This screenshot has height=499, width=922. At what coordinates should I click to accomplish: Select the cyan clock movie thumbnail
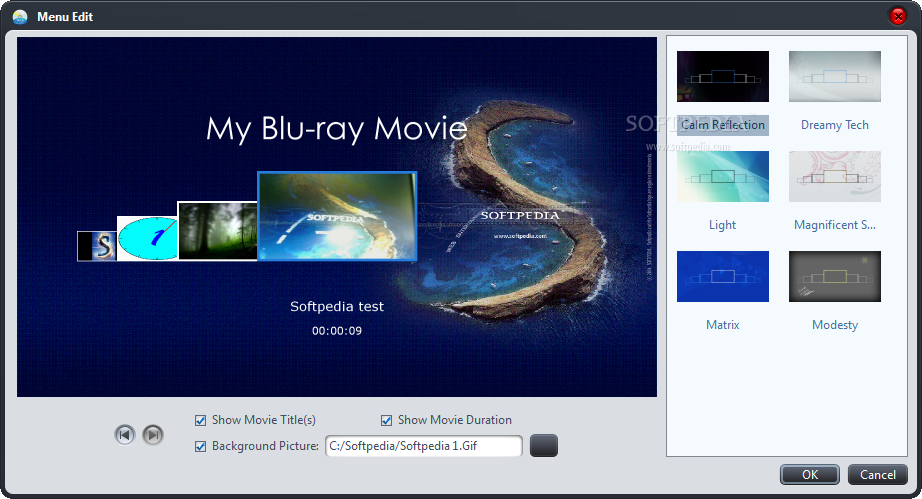point(148,238)
